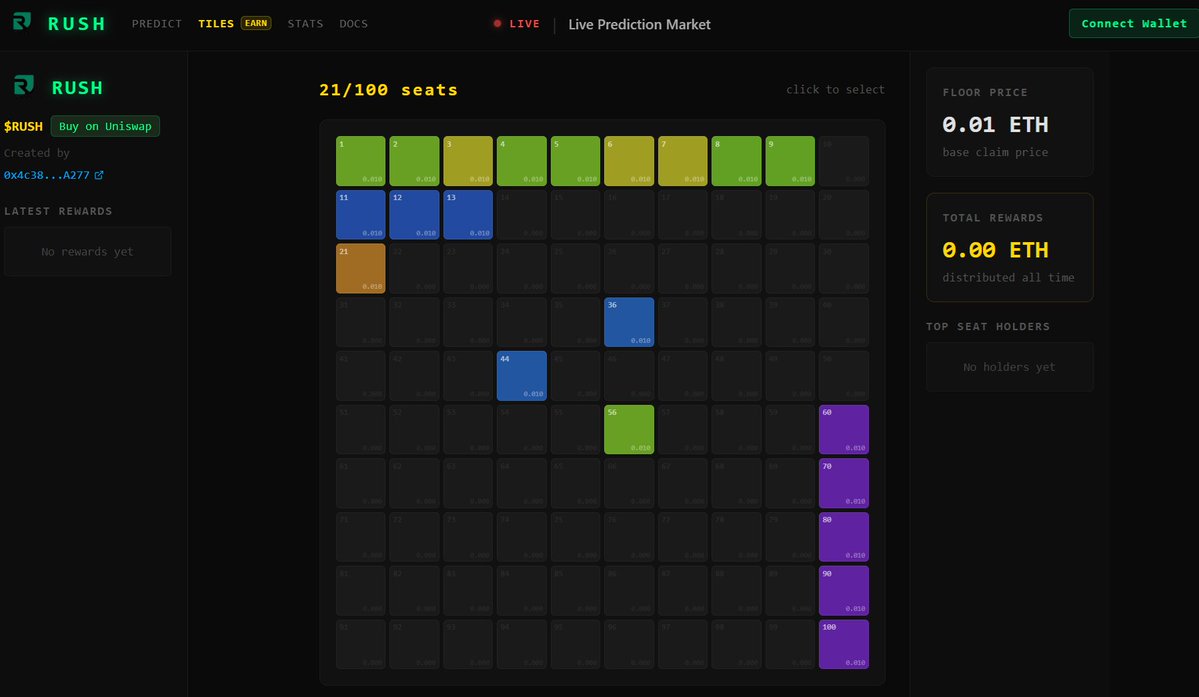The image size is (1199, 697).
Task: Select green seat tile 8
Action: (736, 161)
